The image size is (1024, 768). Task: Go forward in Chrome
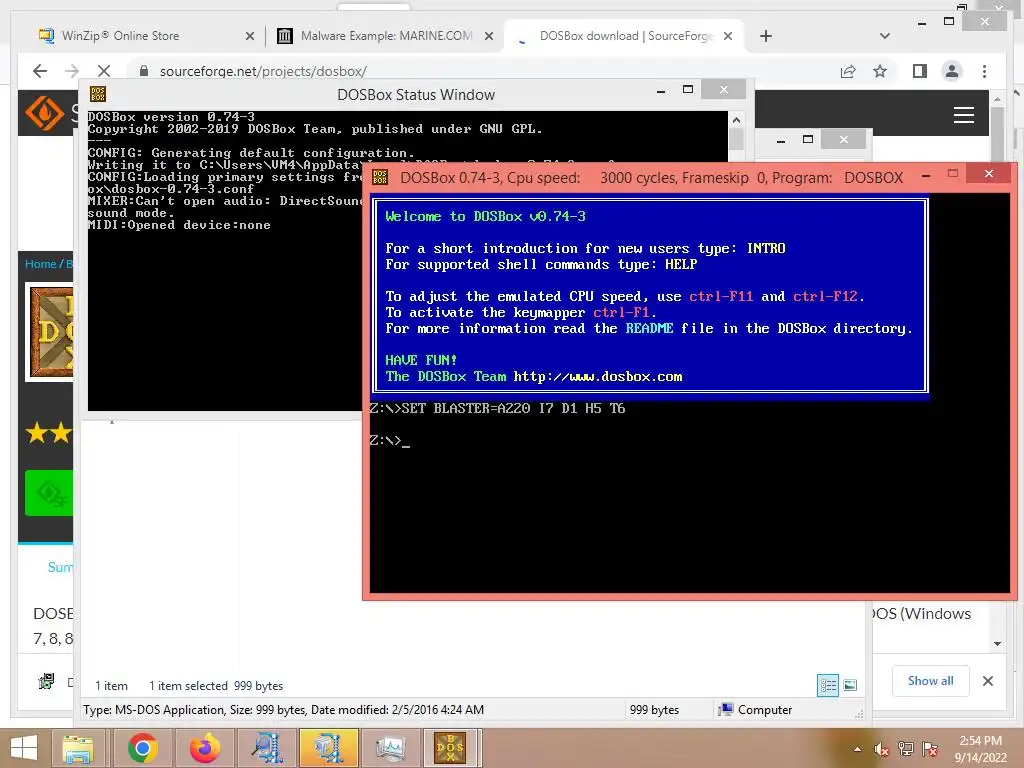click(x=72, y=71)
